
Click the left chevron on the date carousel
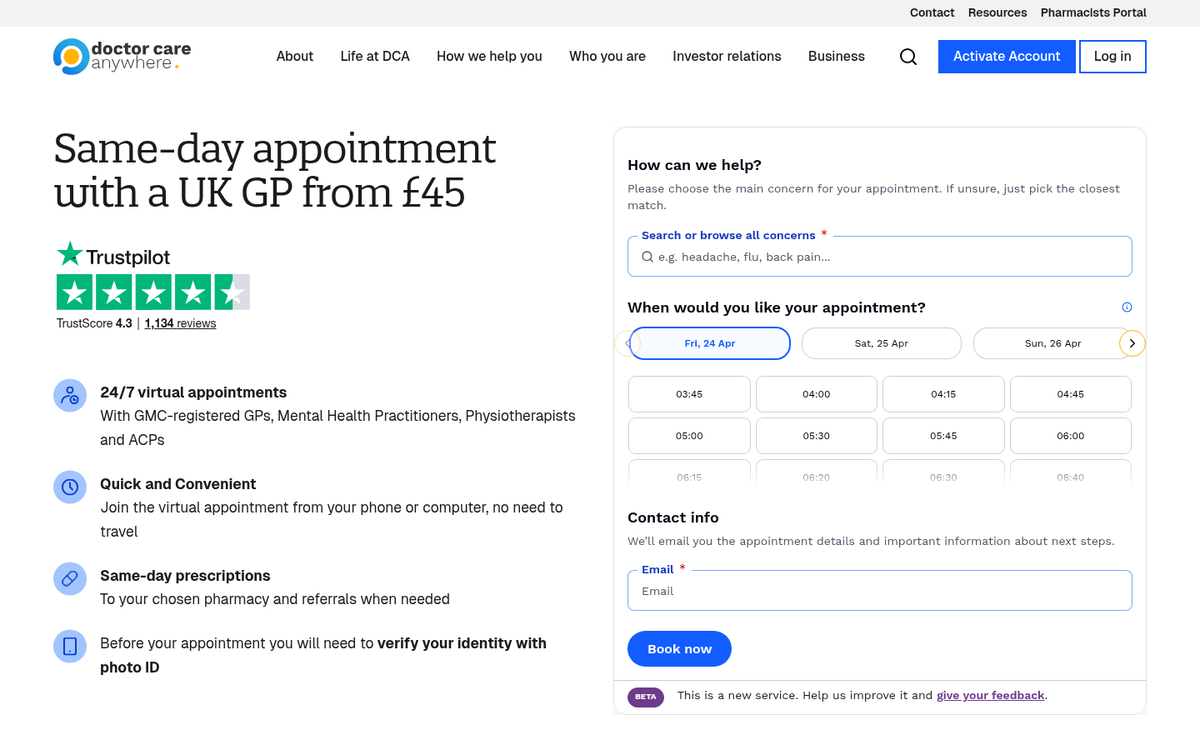[627, 343]
